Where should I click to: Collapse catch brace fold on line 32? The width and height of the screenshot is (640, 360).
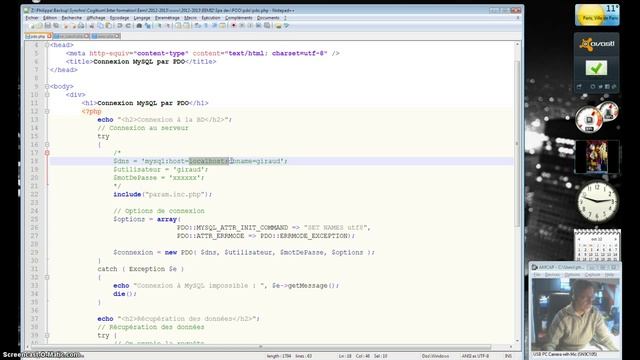point(47,278)
